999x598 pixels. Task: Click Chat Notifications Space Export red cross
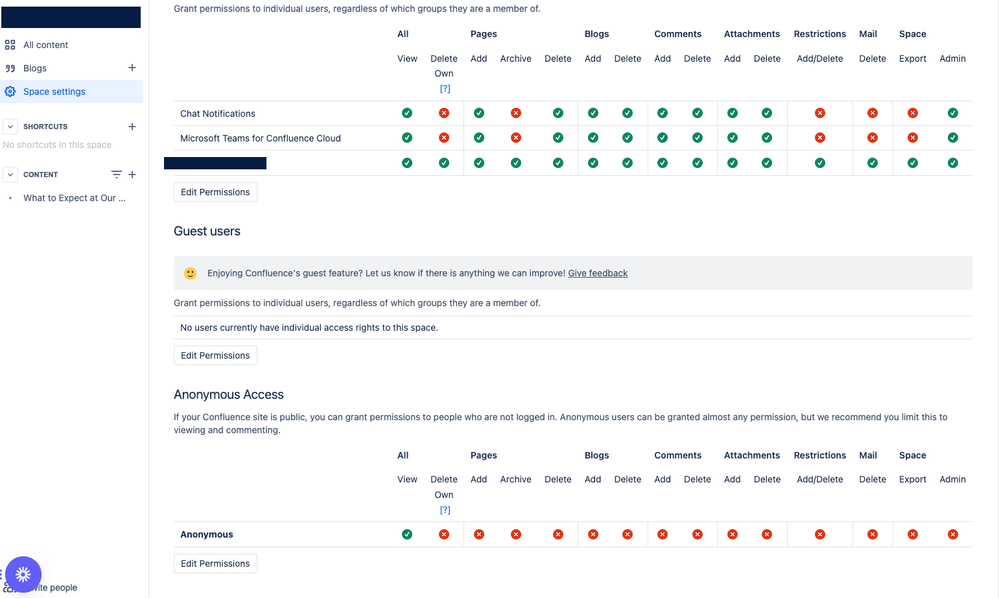pos(913,113)
